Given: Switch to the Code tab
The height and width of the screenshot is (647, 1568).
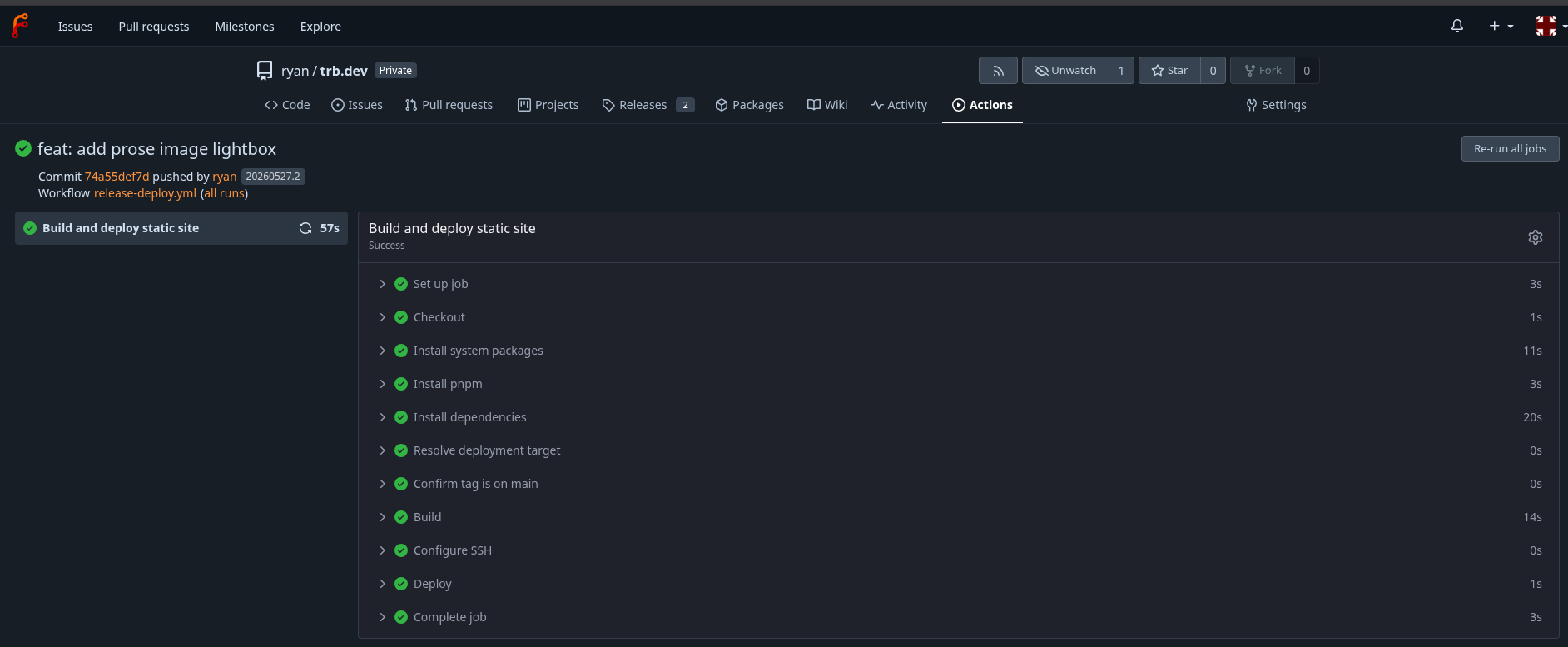Looking at the screenshot, I should point(287,105).
